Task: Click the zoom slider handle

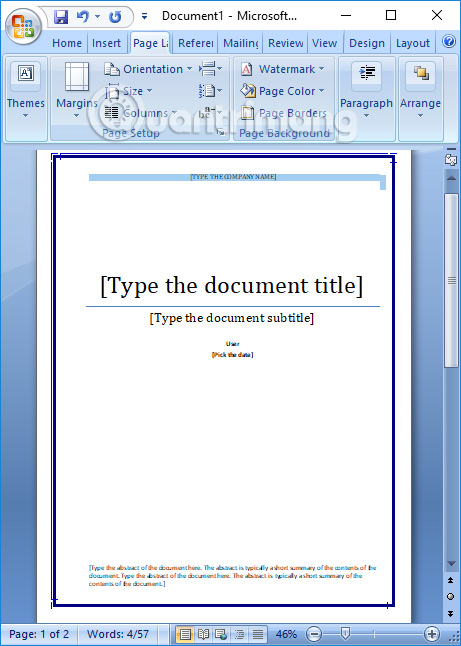Action: coord(346,634)
